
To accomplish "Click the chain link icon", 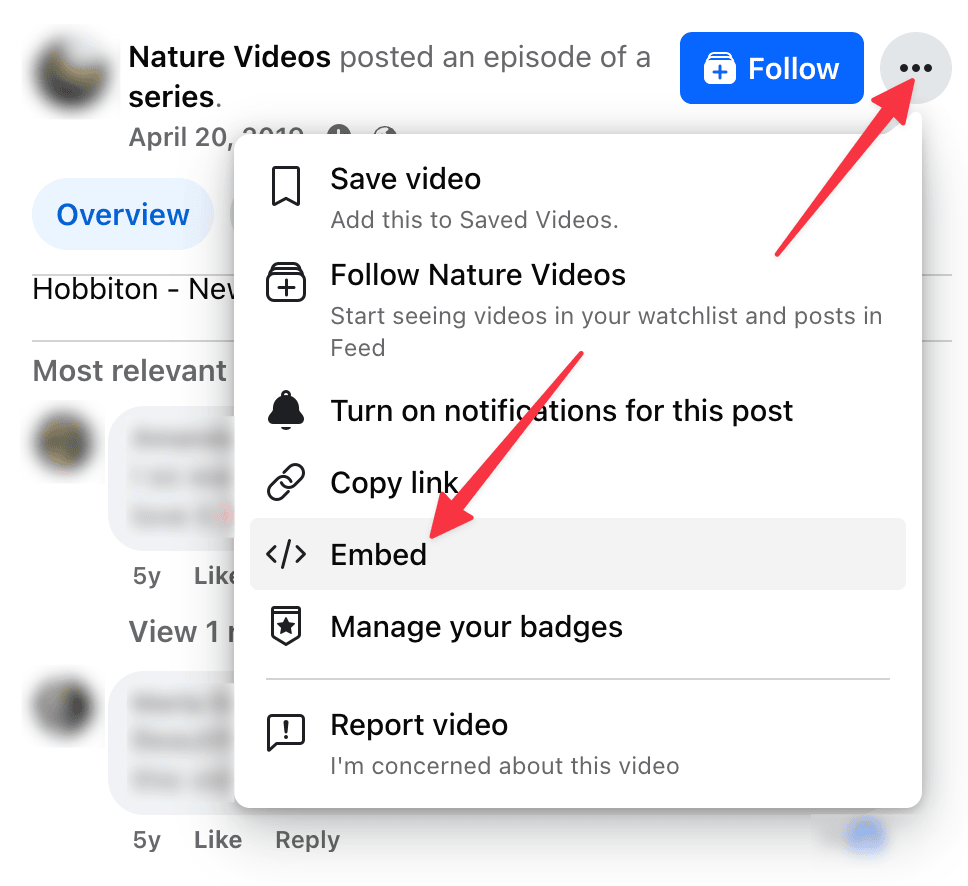I will pos(286,482).
